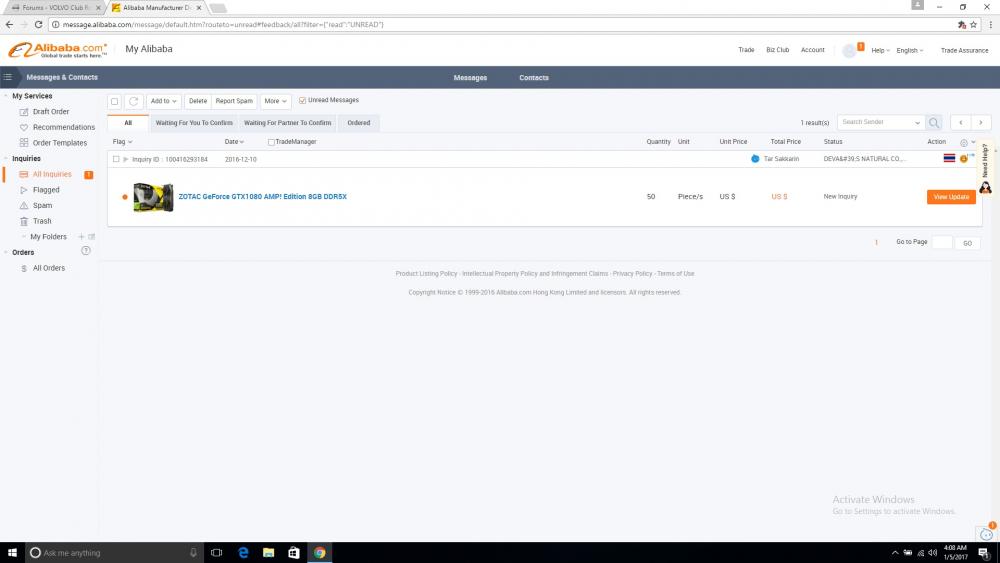
Task: Switch to the All tab
Action: (x=128, y=122)
